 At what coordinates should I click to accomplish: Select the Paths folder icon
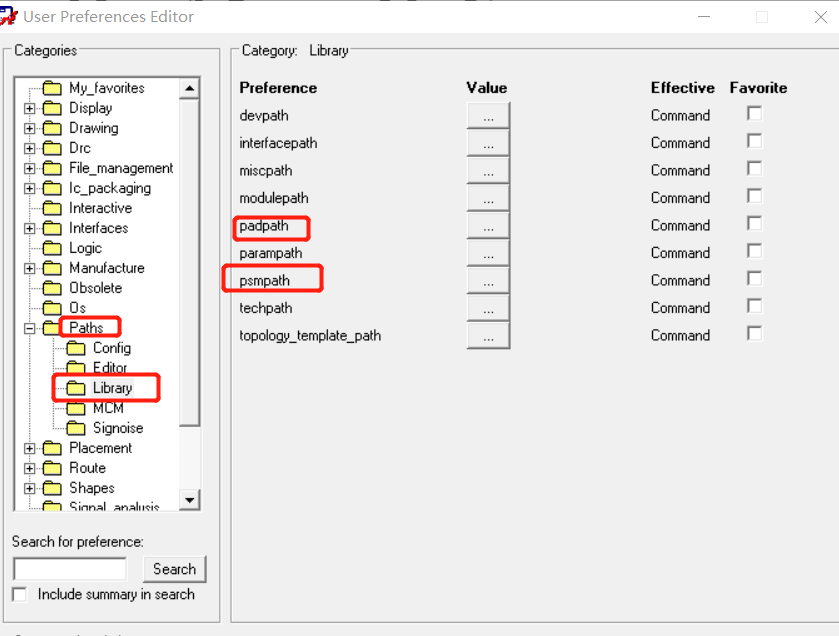(52, 328)
